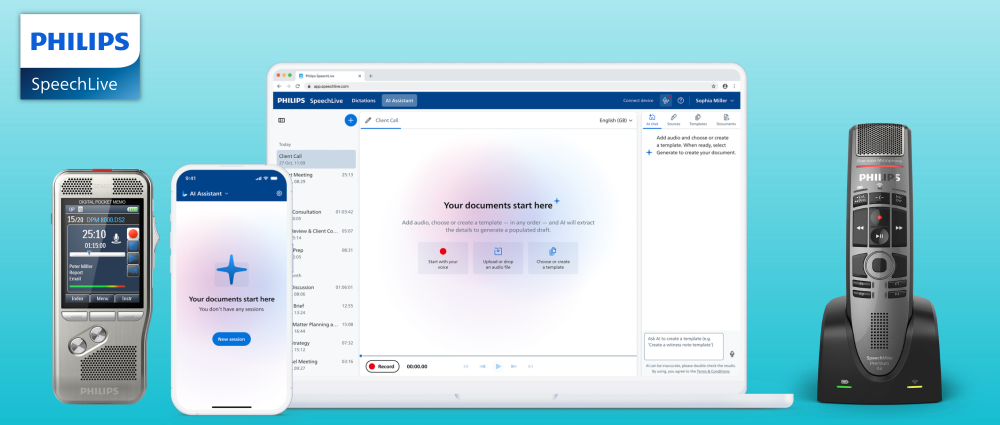
Task: Click the browser back arrow
Action: point(279,86)
